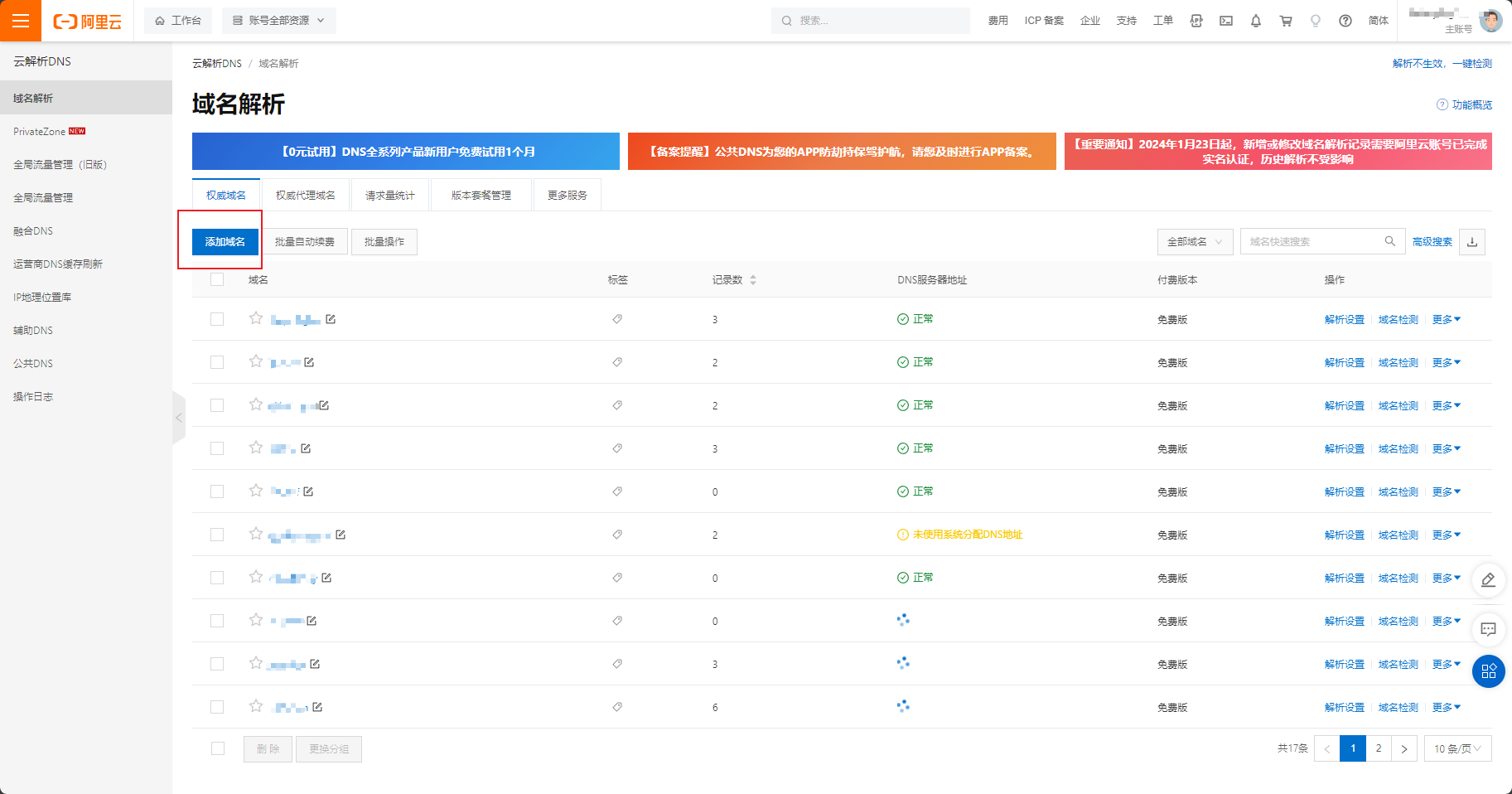Click the domain search magnifier icon
This screenshot has height=794, width=1512.
tap(1390, 241)
